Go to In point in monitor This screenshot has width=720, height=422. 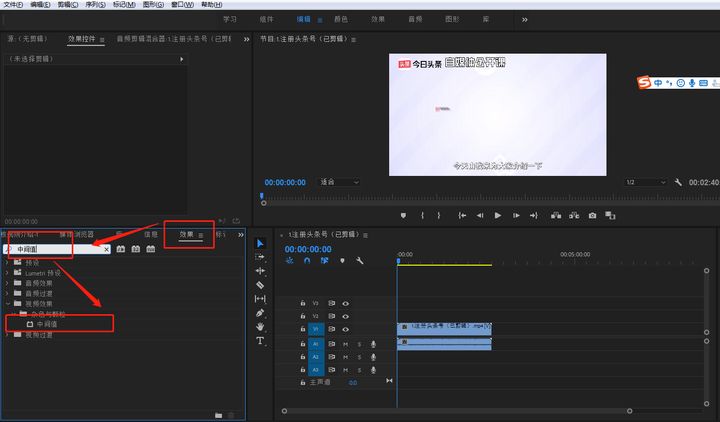pos(462,215)
